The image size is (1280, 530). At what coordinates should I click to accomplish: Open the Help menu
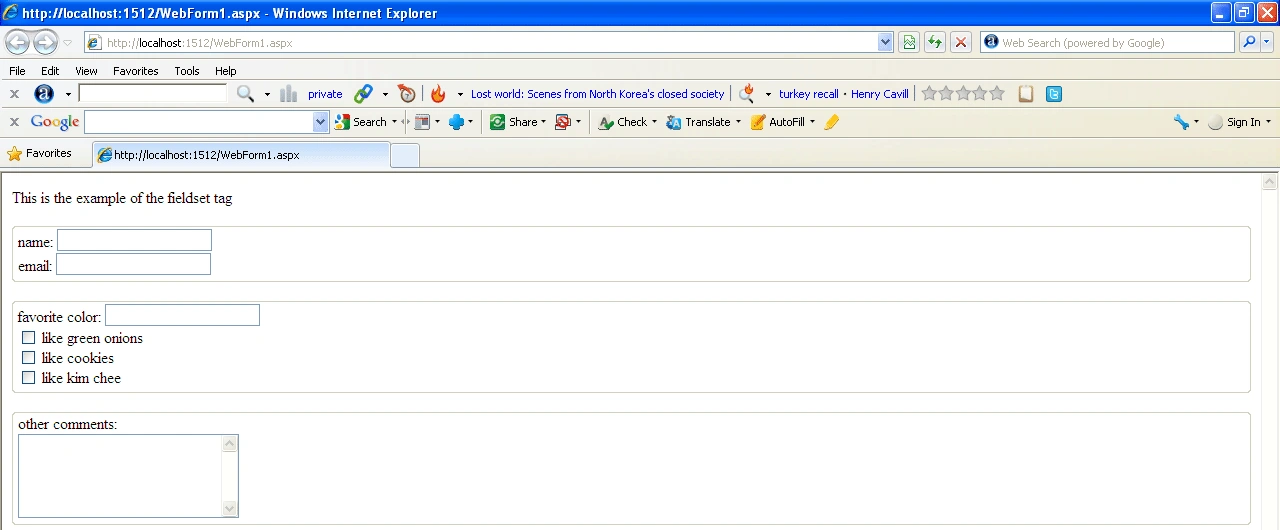pyautogui.click(x=226, y=71)
